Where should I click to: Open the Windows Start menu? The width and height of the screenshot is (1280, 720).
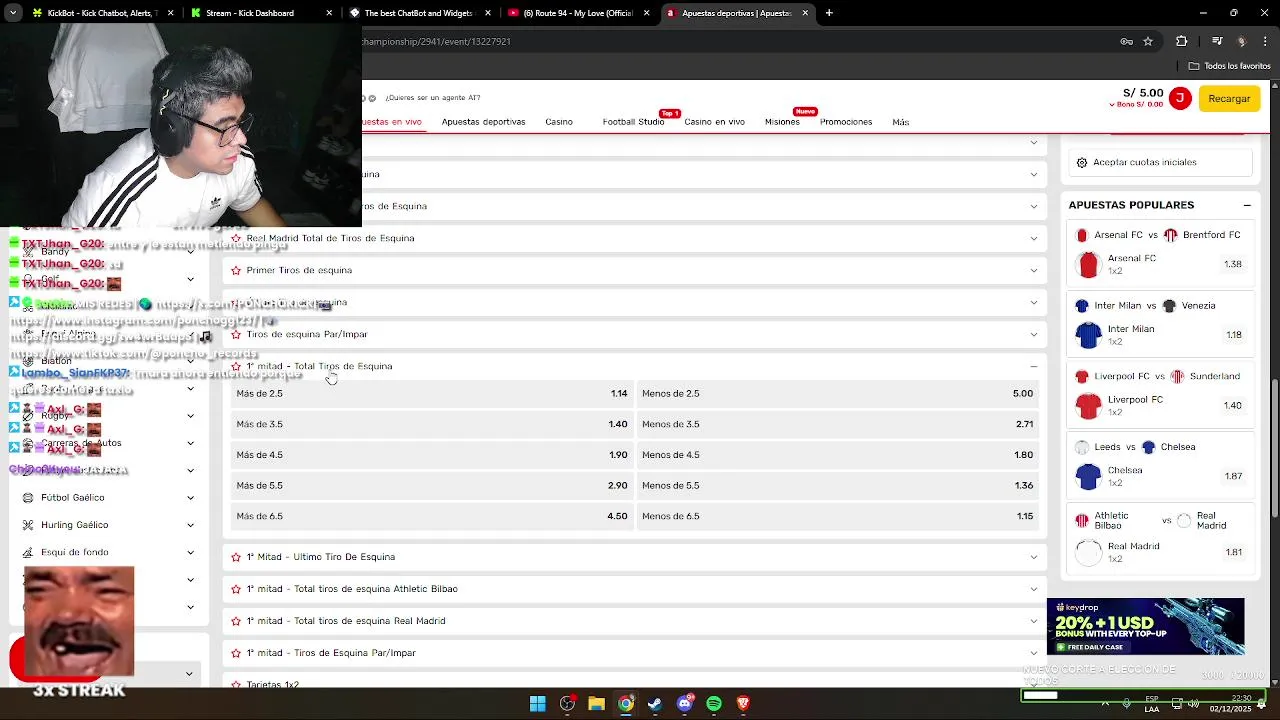pyautogui.click(x=538, y=703)
